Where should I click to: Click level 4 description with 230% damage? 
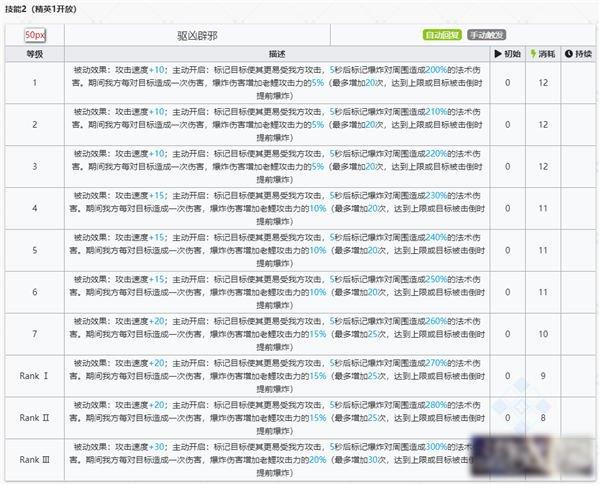click(x=277, y=208)
